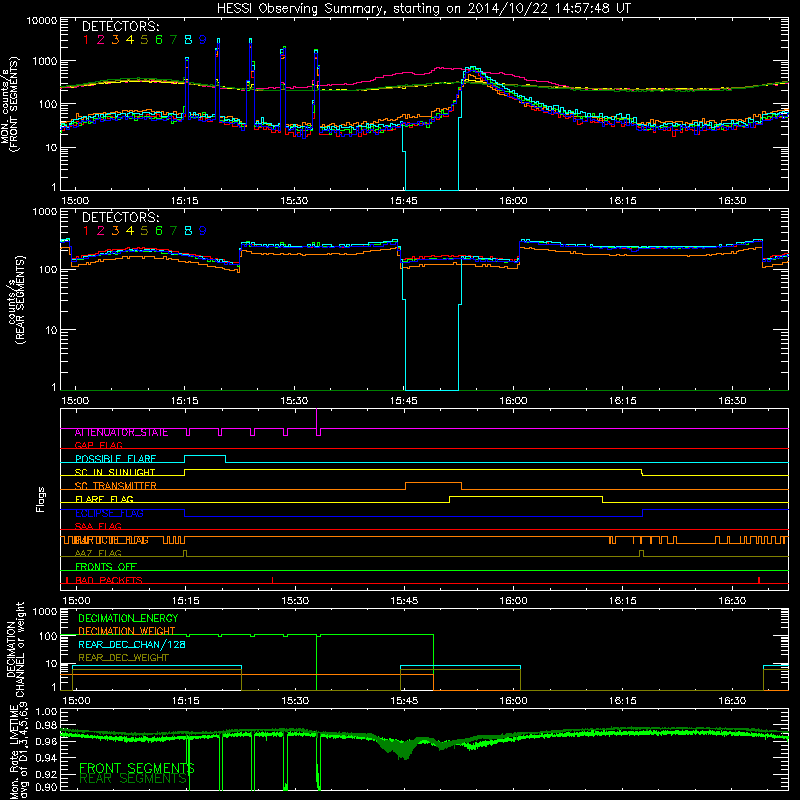Choose detector 9 in the front segments legend
The image size is (800, 800).
point(203,40)
